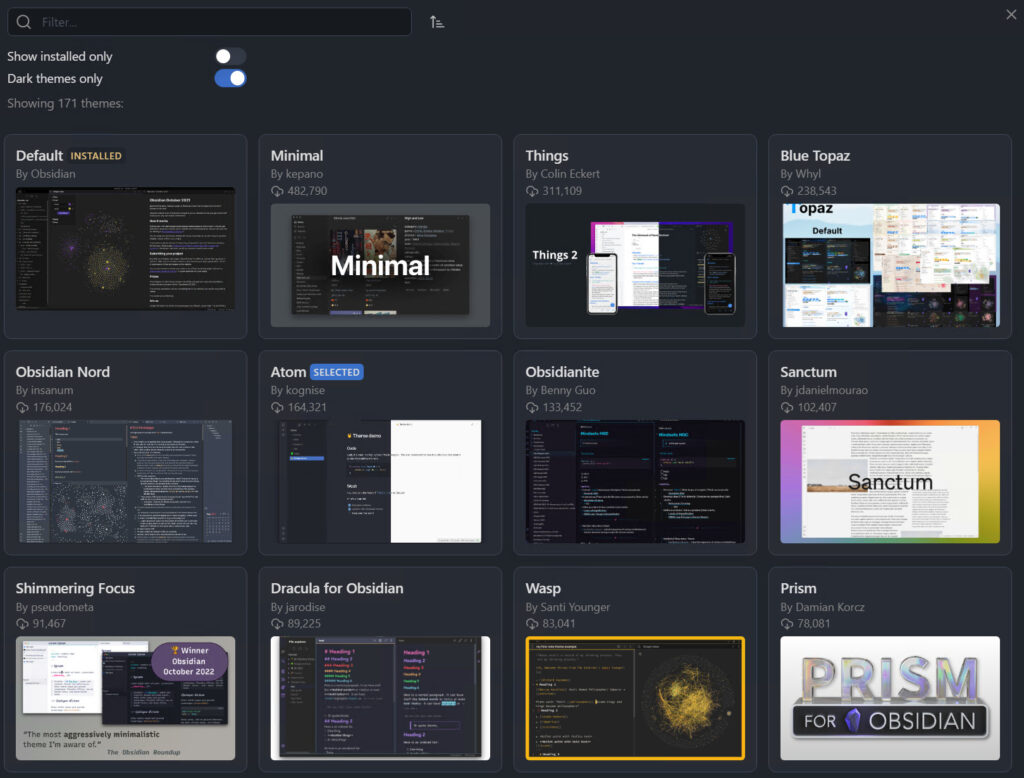Open the Shimmering Focus theme title

coord(75,588)
